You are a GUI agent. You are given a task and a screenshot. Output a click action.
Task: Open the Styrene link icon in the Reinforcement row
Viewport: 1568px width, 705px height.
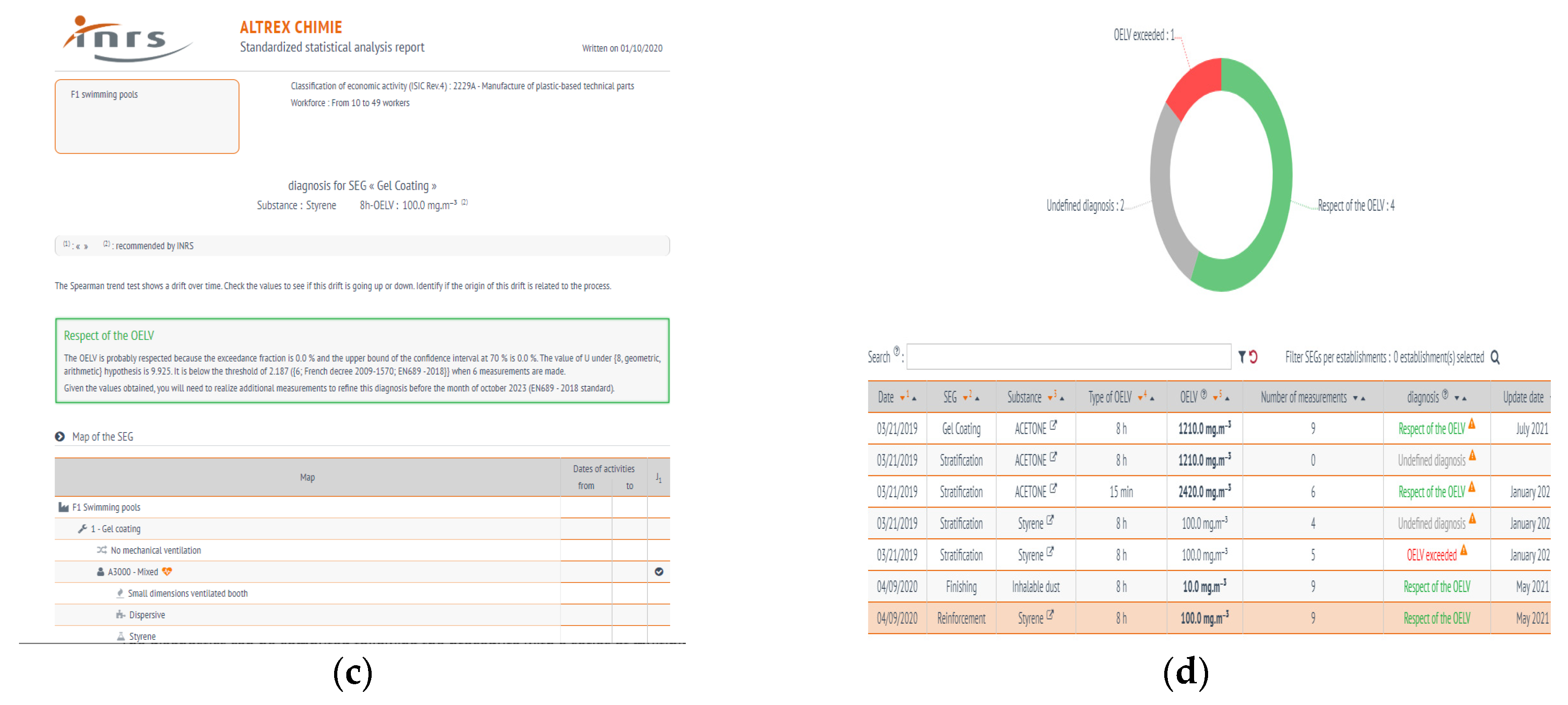pyautogui.click(x=1050, y=615)
